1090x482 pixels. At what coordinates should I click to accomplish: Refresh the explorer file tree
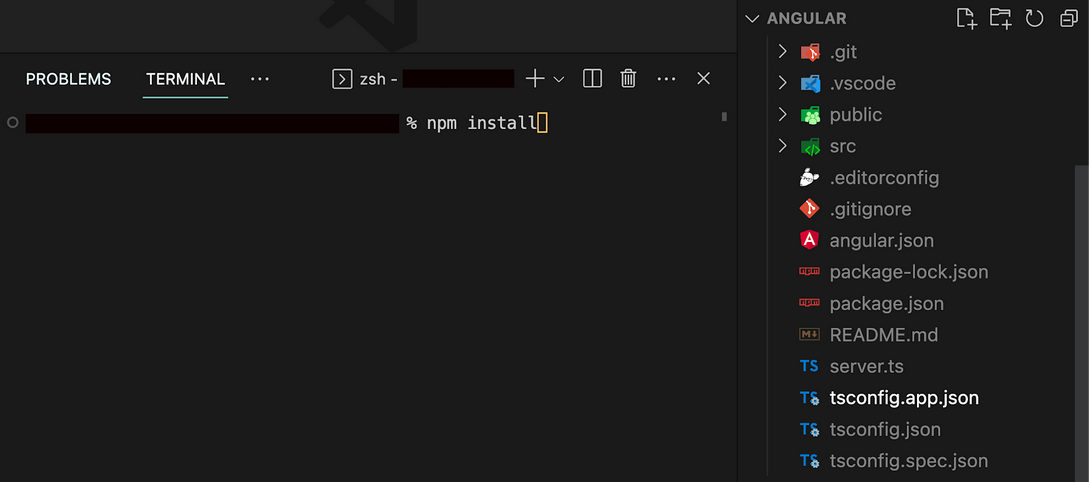coord(1034,18)
